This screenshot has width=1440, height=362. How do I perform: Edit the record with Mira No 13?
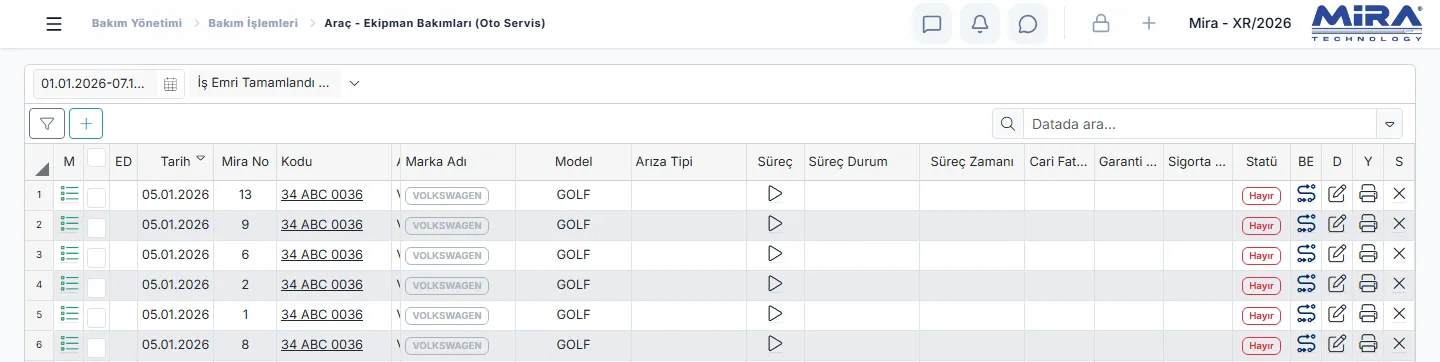pos(1337,194)
